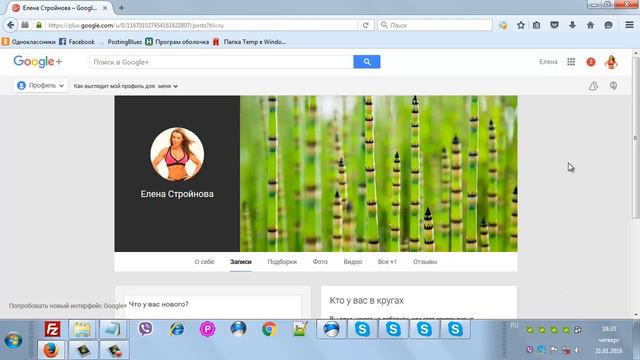Click the Firefox address bar URL field
640x360 pixels.
(202, 25)
